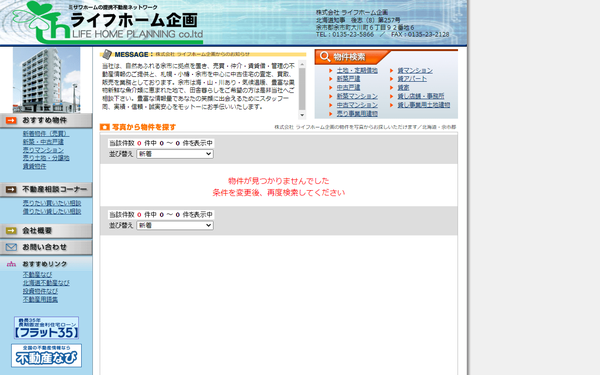This screenshot has width=600, height=375.
Task: Search 貸家 rentals
Action: tap(403, 88)
